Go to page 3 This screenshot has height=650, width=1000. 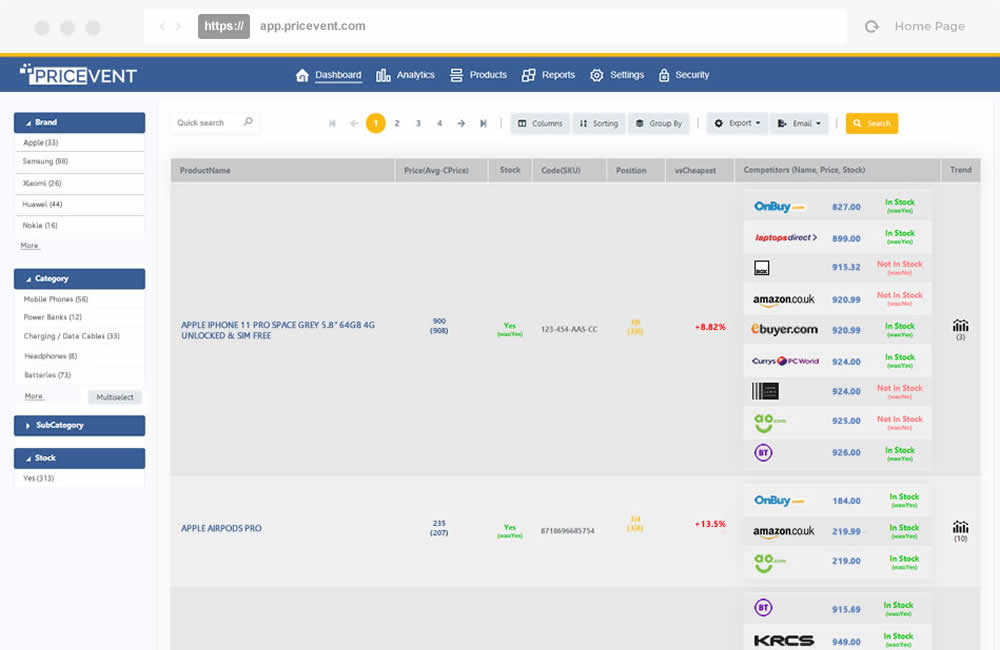[418, 123]
